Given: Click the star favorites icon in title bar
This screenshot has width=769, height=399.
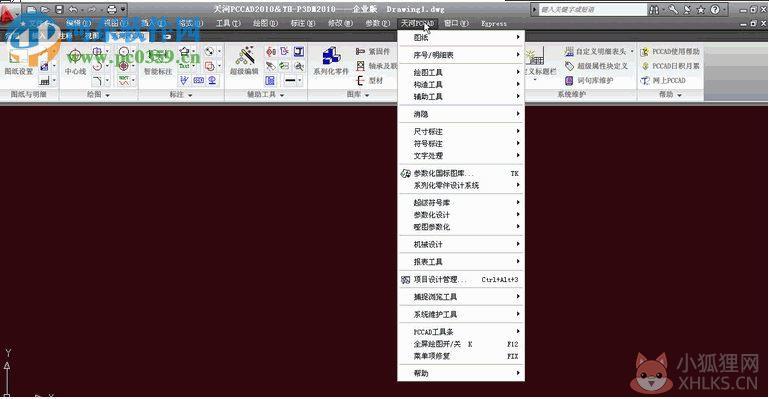Looking at the screenshot, I should point(701,9).
